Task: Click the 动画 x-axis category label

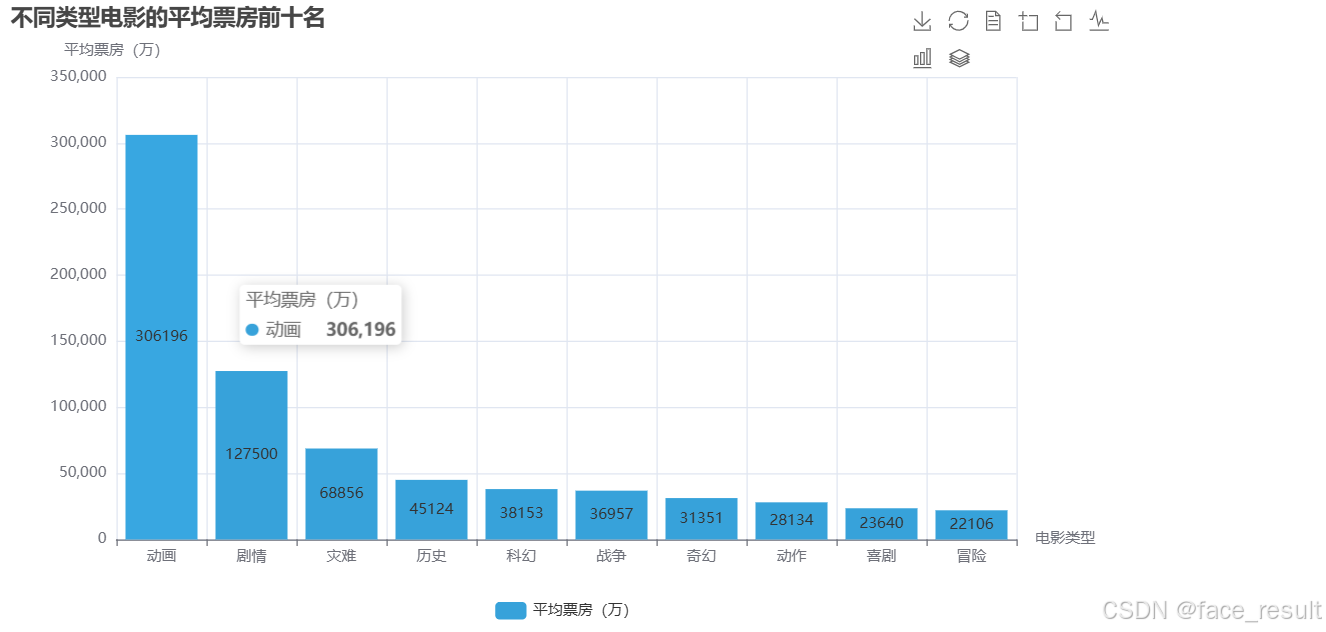Action: pyautogui.click(x=161, y=556)
